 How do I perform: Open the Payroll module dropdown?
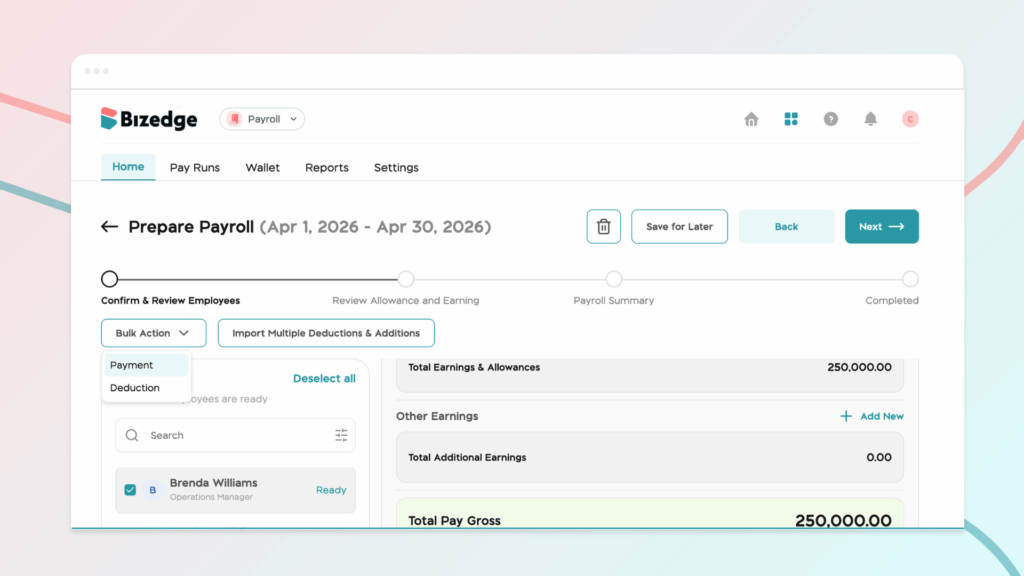(x=262, y=119)
